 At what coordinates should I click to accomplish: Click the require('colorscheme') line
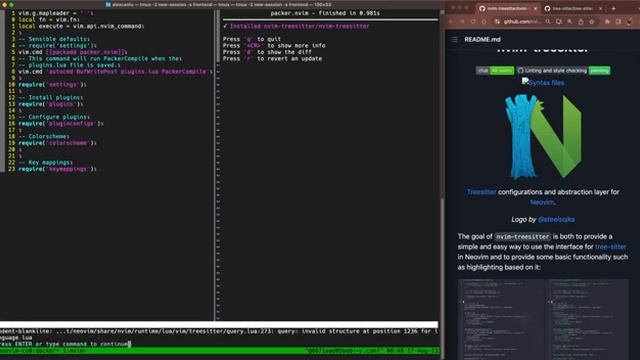[x=58, y=143]
